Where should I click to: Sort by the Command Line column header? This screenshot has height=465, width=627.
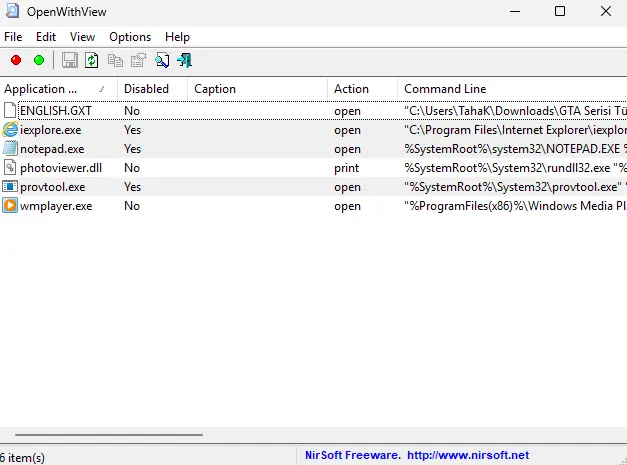coord(512,89)
